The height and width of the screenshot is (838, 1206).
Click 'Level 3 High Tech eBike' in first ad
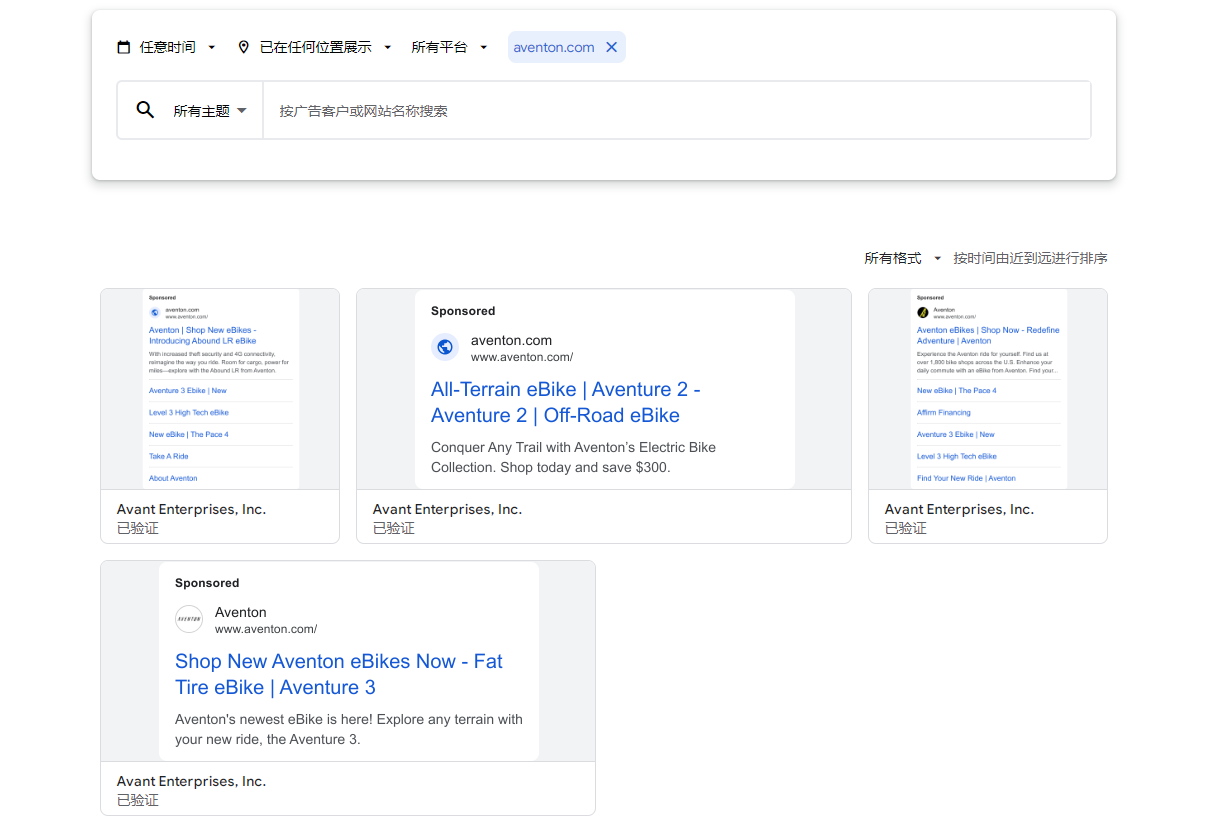189,413
